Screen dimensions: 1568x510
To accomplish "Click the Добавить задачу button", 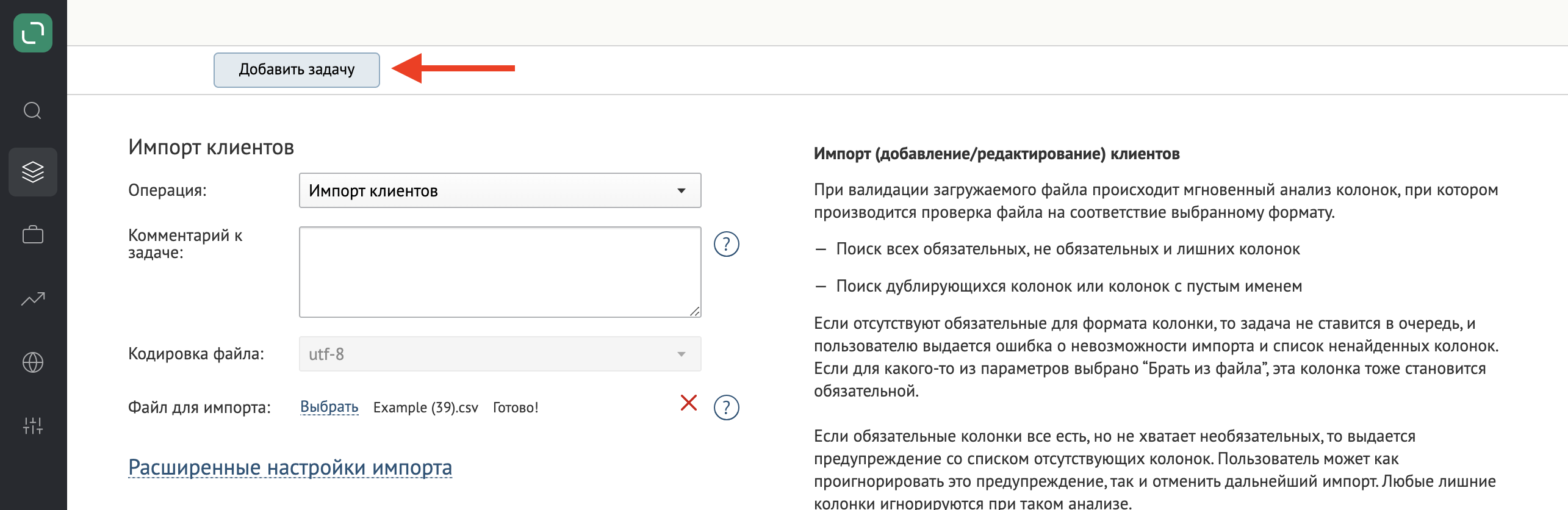I will coord(297,70).
